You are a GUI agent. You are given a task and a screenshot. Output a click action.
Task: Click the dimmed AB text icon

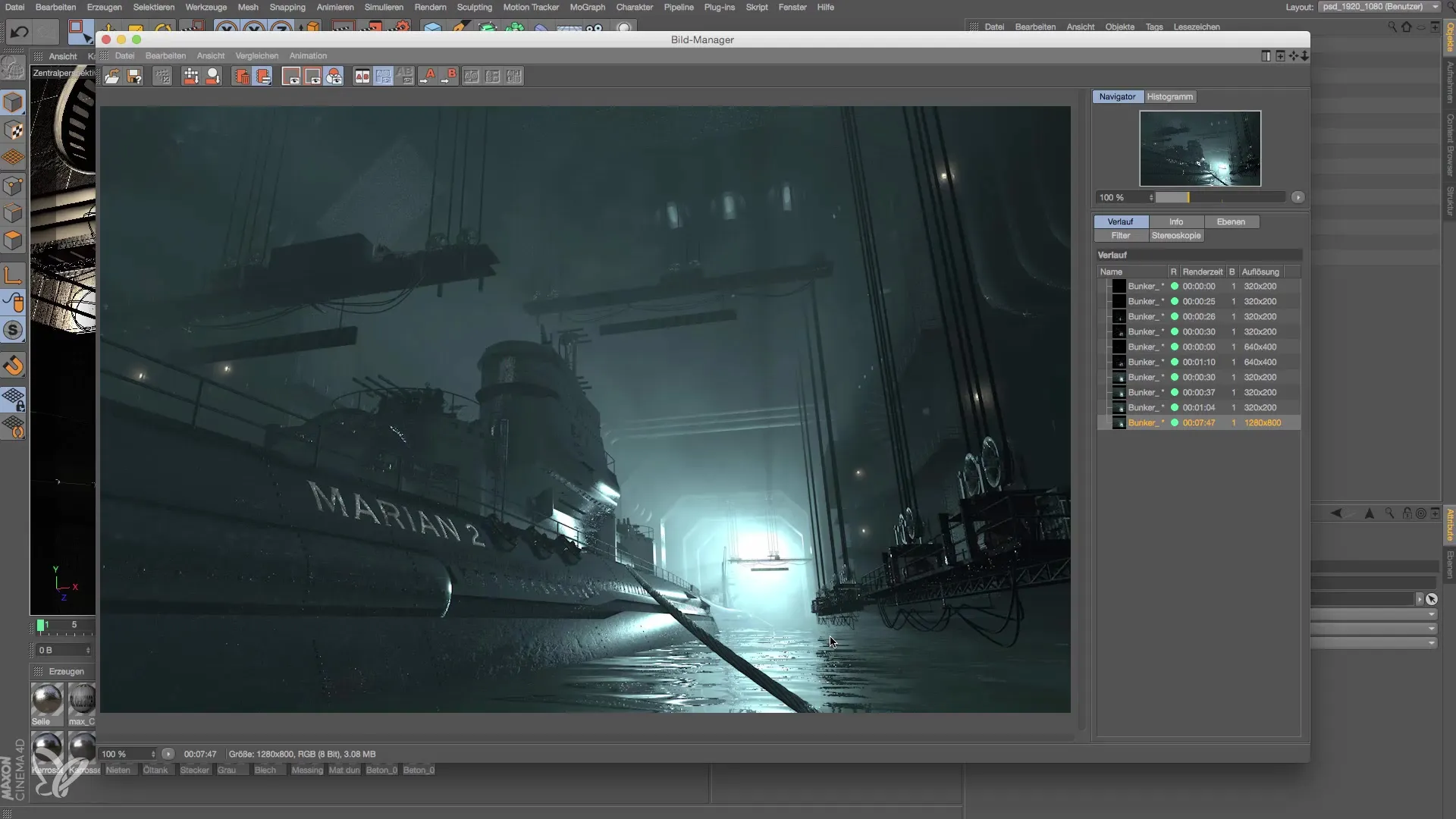tap(405, 77)
